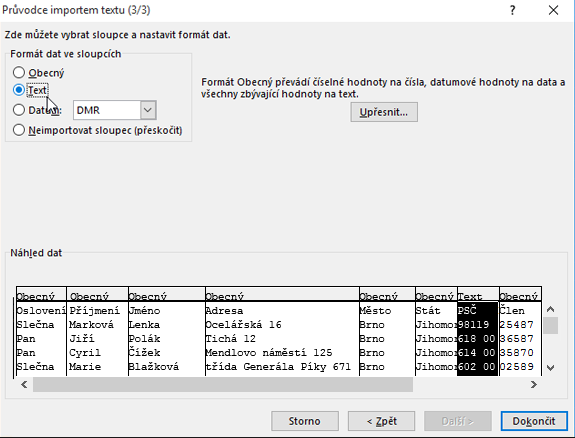
Task: Go back with the Zpět button
Action: coord(381,421)
